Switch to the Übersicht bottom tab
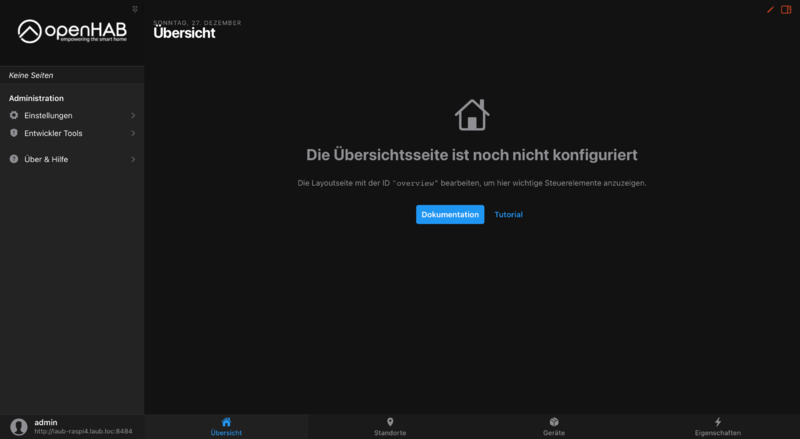Screen dimensions: 800x439 226,426
